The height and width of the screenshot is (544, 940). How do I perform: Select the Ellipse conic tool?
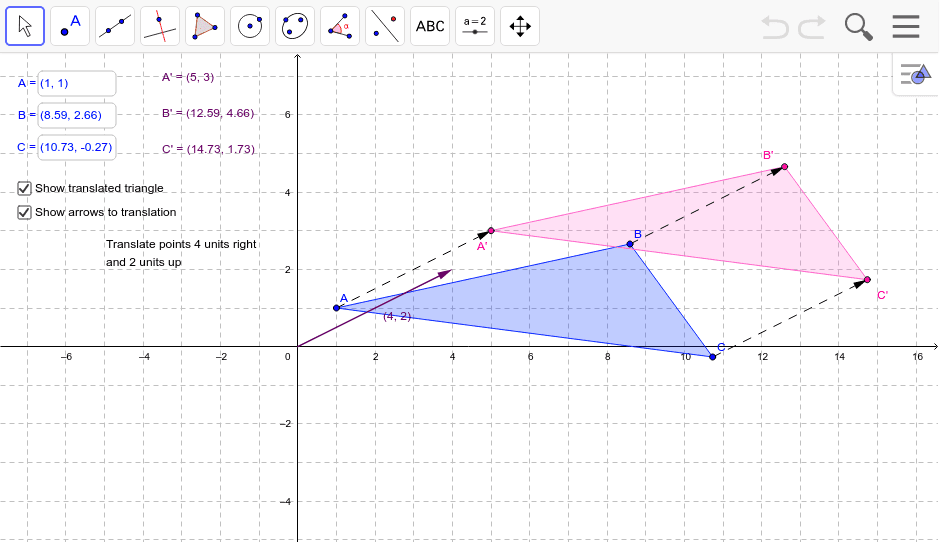click(295, 26)
